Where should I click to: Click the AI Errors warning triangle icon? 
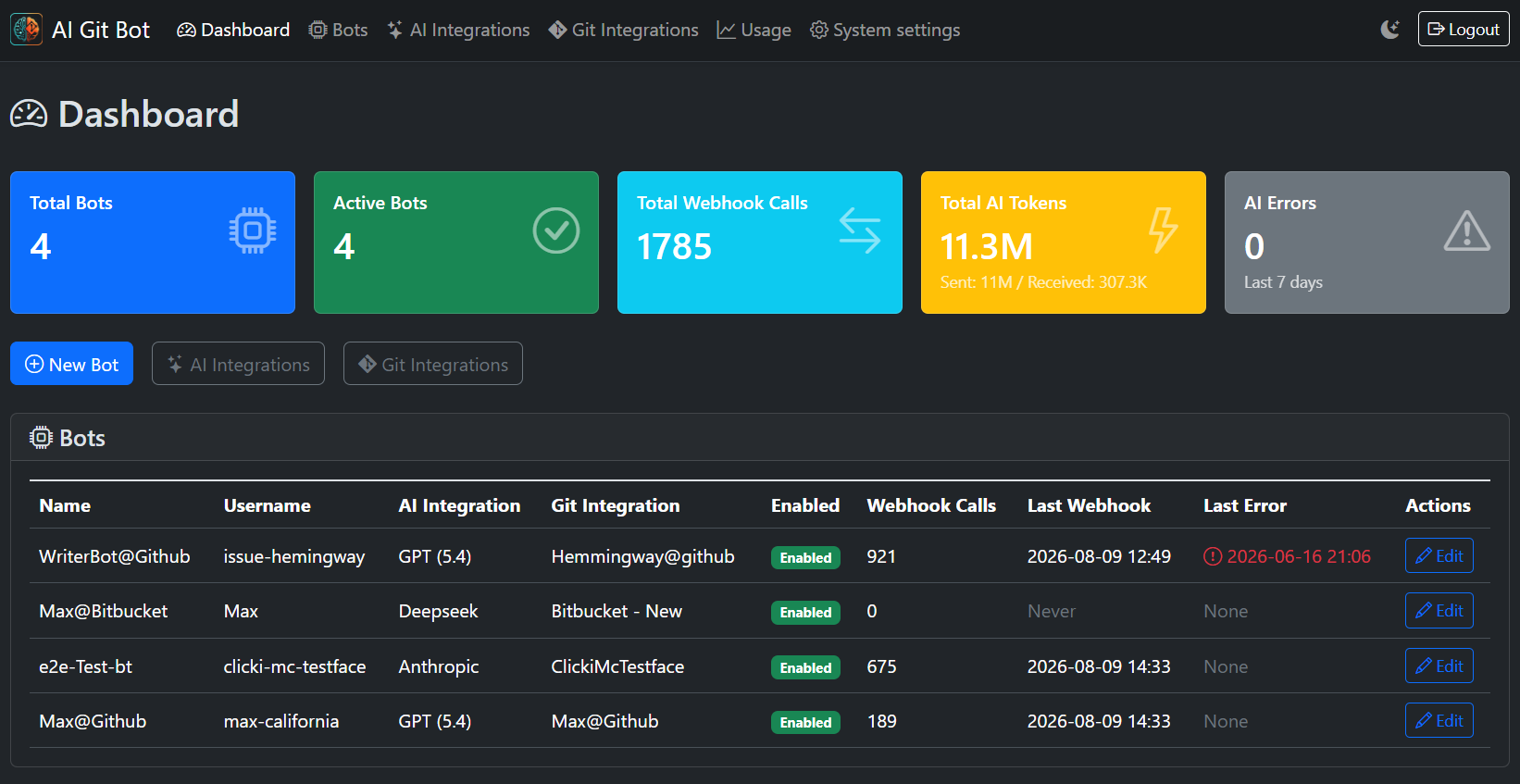(1467, 230)
